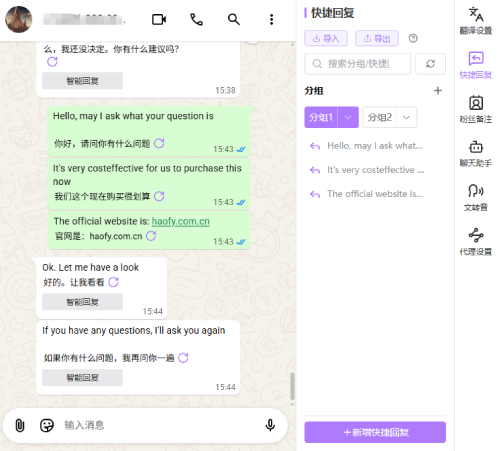This screenshot has height=451, width=497.
Task: Open translation settings in the sidebar
Action: point(476,21)
